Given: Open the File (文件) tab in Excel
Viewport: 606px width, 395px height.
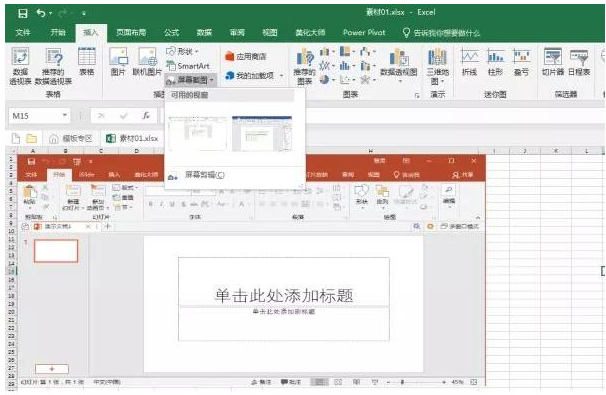Looking at the screenshot, I should (23, 33).
